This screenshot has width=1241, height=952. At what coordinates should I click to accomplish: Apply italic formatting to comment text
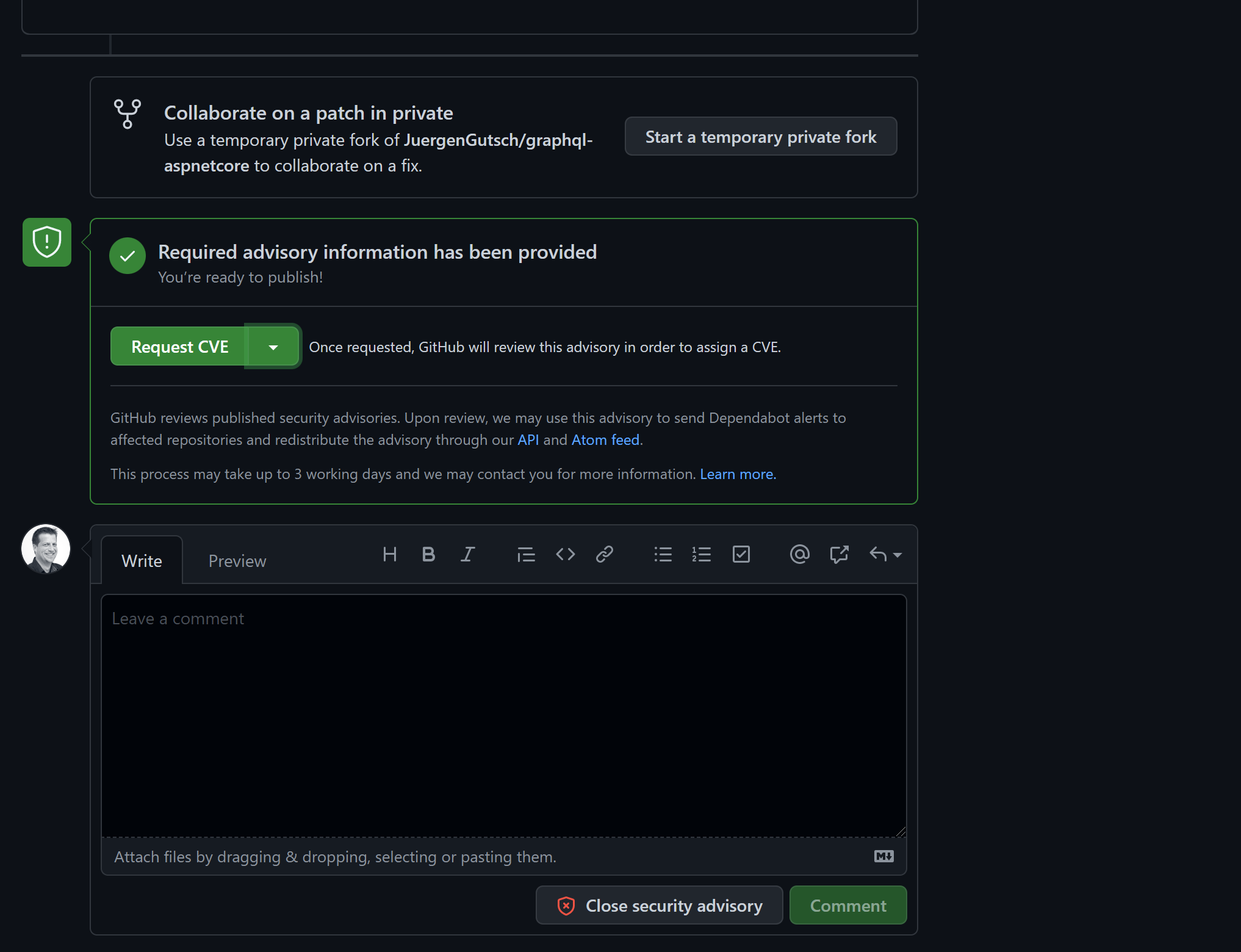pos(467,554)
